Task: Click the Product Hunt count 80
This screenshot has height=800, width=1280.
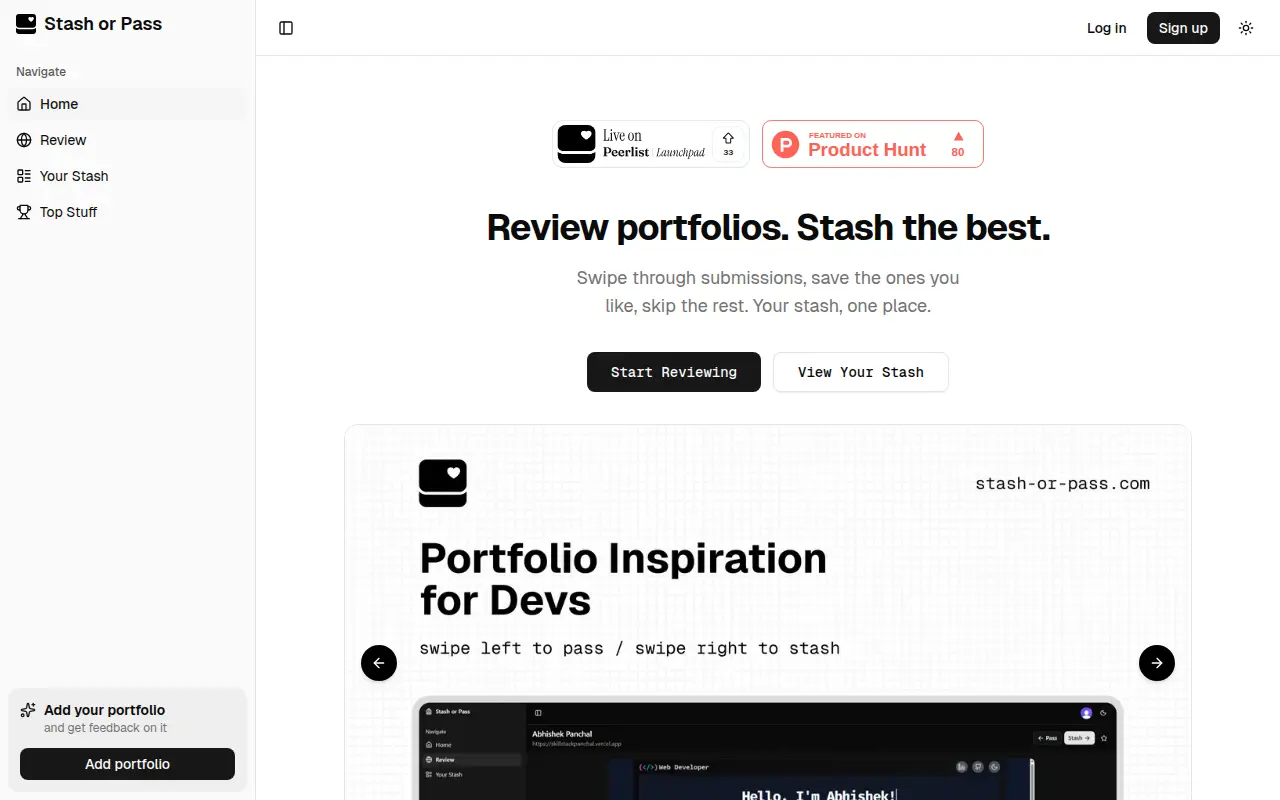Action: 958,152
